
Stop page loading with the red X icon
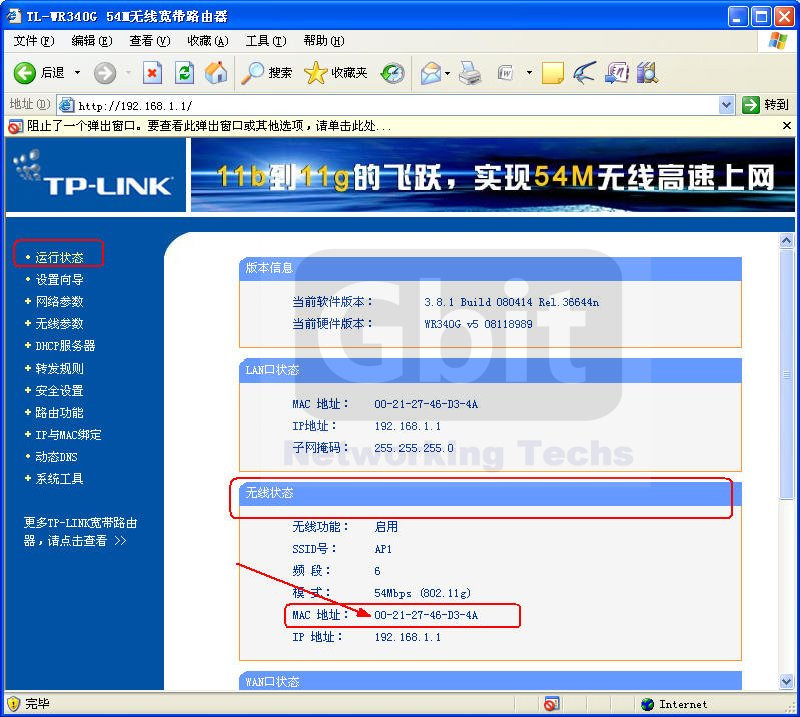tap(152, 73)
